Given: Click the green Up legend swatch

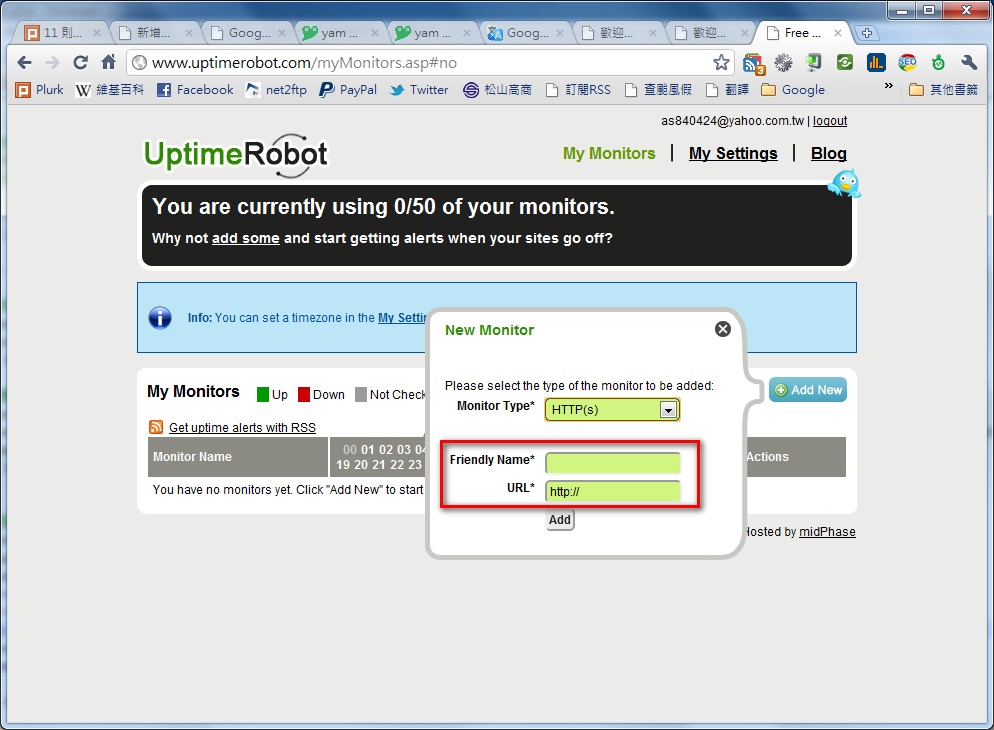Looking at the screenshot, I should coord(262,395).
